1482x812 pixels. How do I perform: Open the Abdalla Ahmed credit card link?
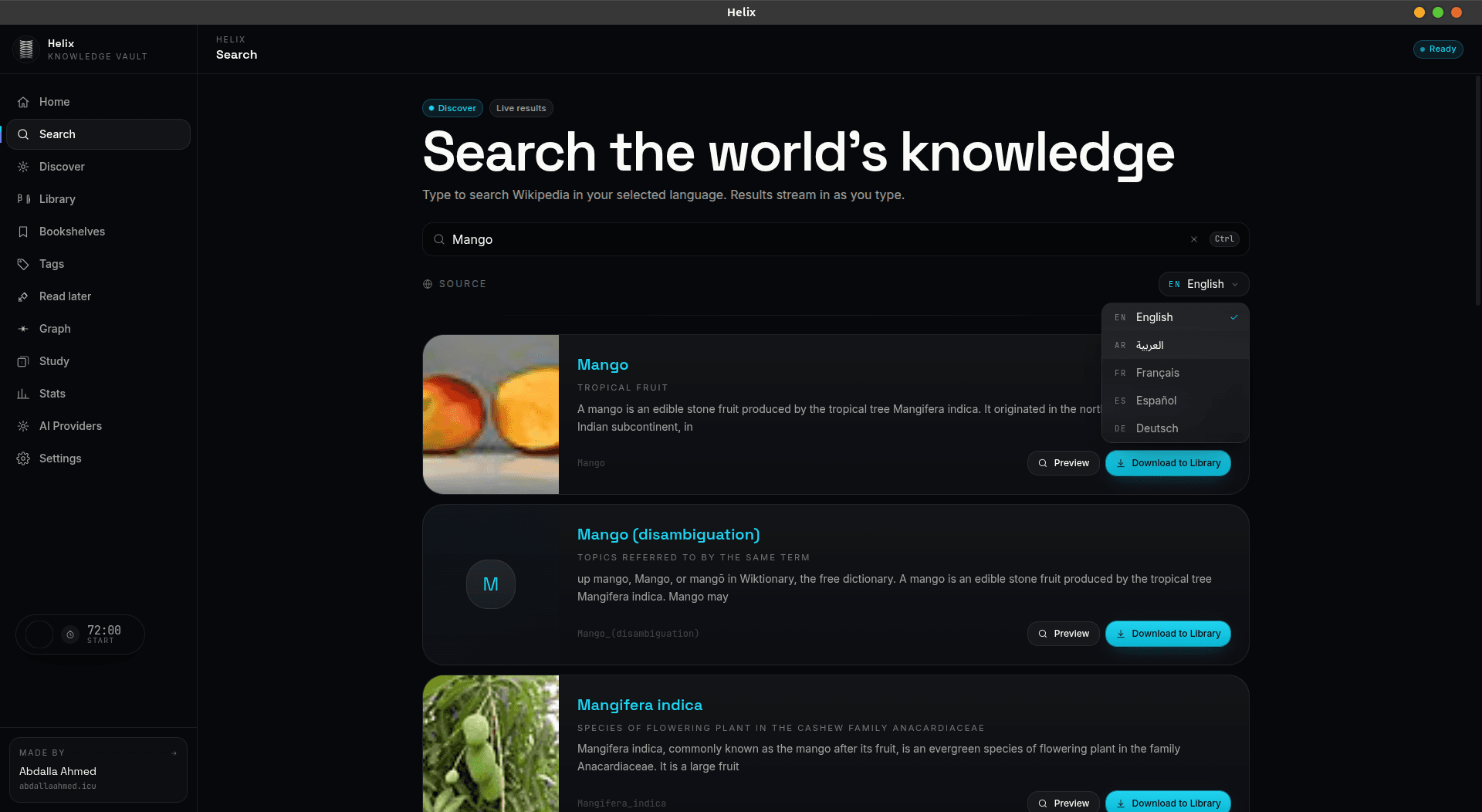tap(98, 770)
